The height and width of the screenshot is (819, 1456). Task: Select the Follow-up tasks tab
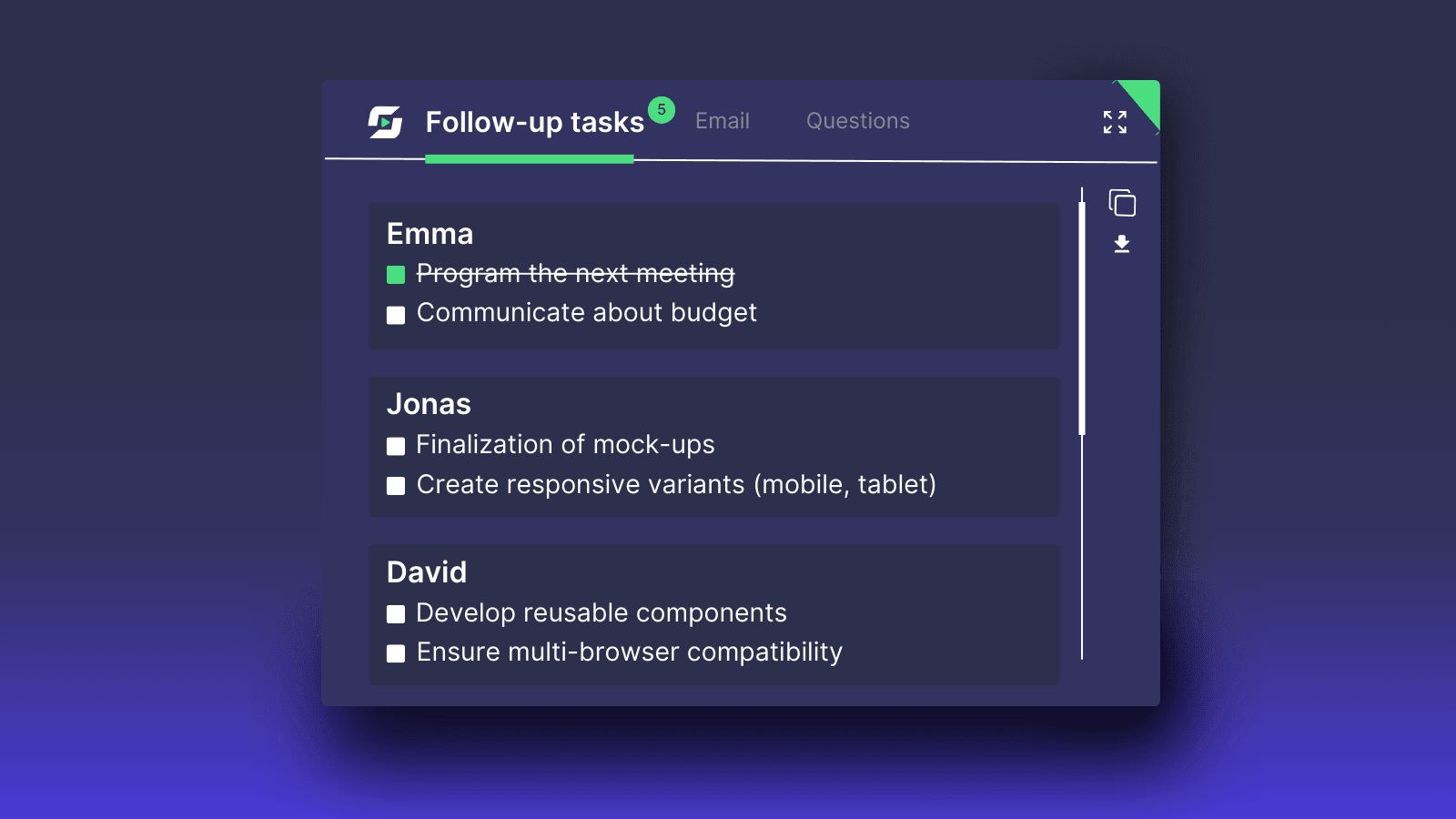pos(534,120)
